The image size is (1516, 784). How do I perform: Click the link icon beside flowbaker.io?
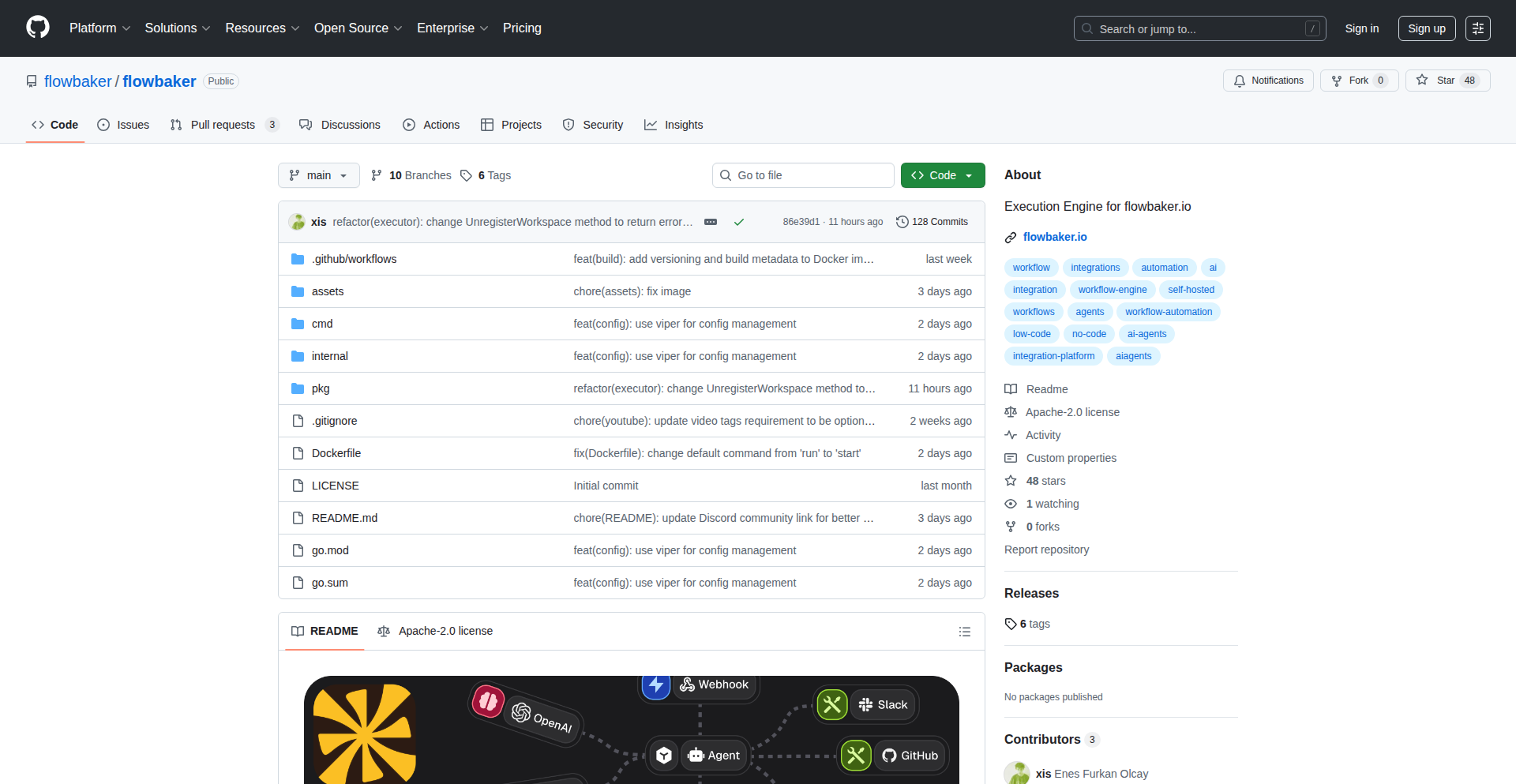1011,238
